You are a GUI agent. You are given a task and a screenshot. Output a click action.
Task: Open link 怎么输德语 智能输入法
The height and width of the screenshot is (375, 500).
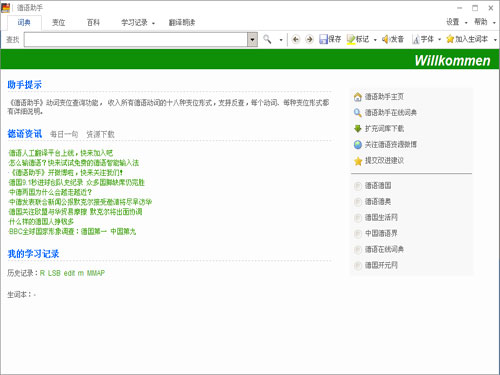point(74,163)
